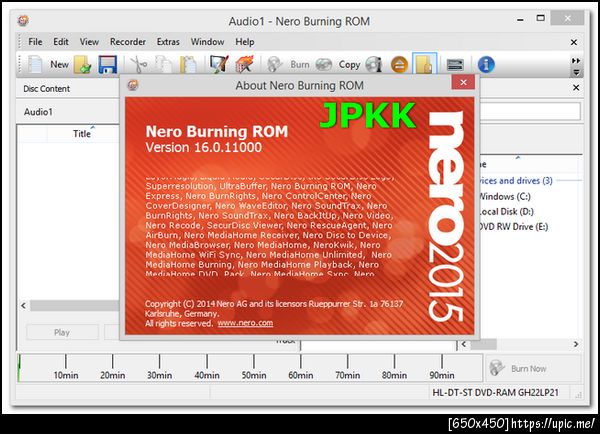
Task: Click the 60min mark on capacity bar
Action: click(300, 375)
